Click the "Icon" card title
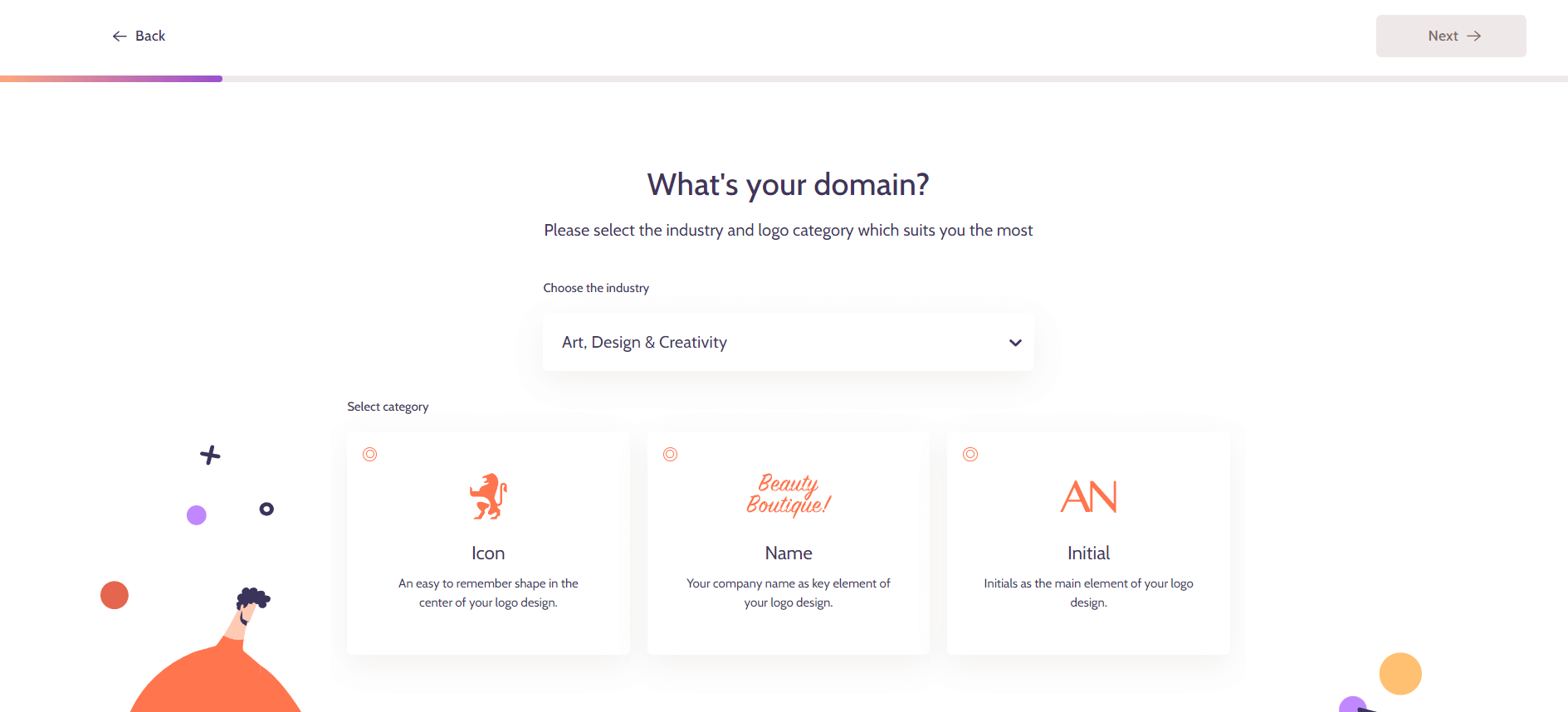Image resolution: width=1568 pixels, height=712 pixels. 488,553
